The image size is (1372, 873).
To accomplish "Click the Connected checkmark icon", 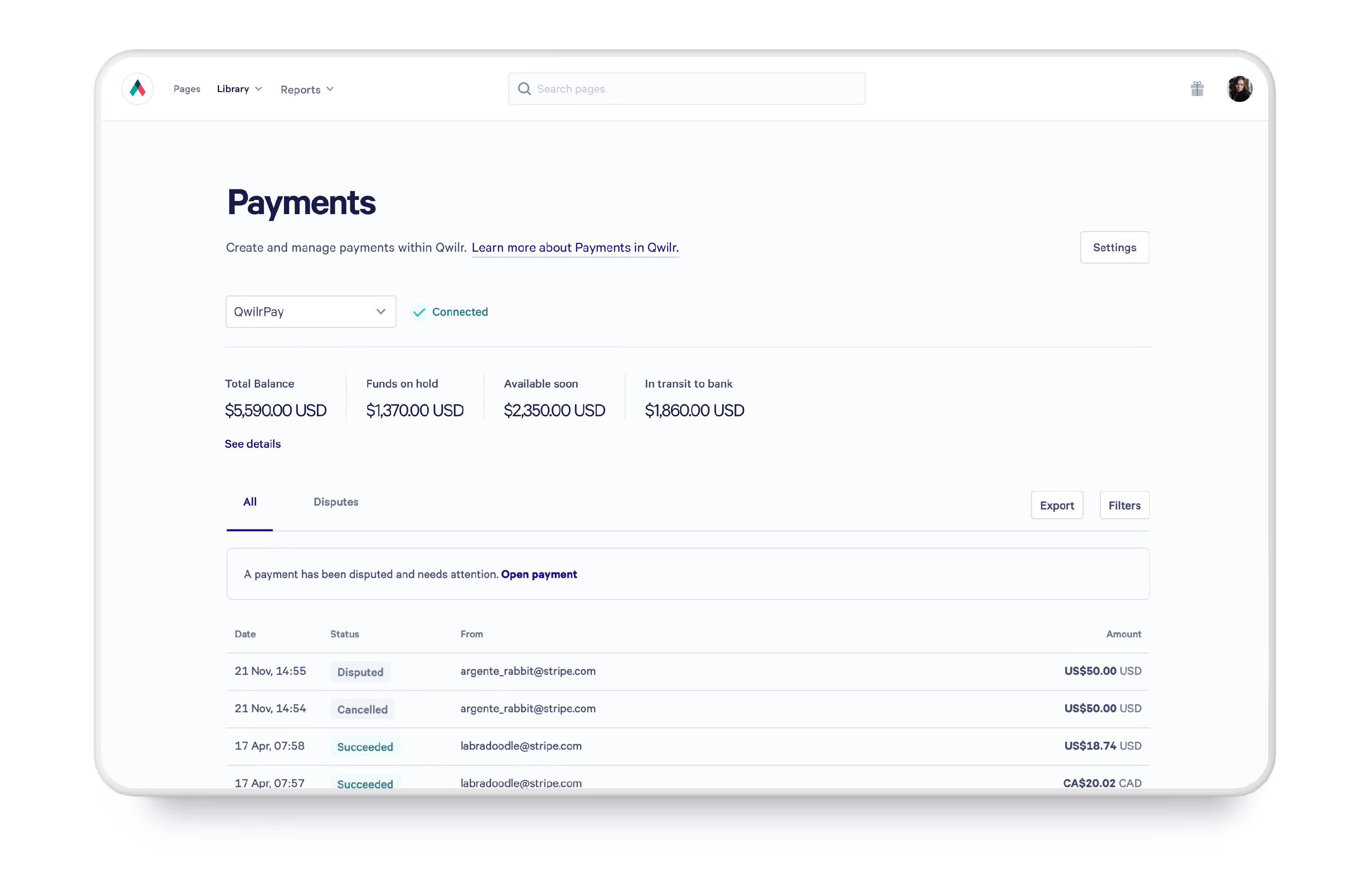I will 419,312.
